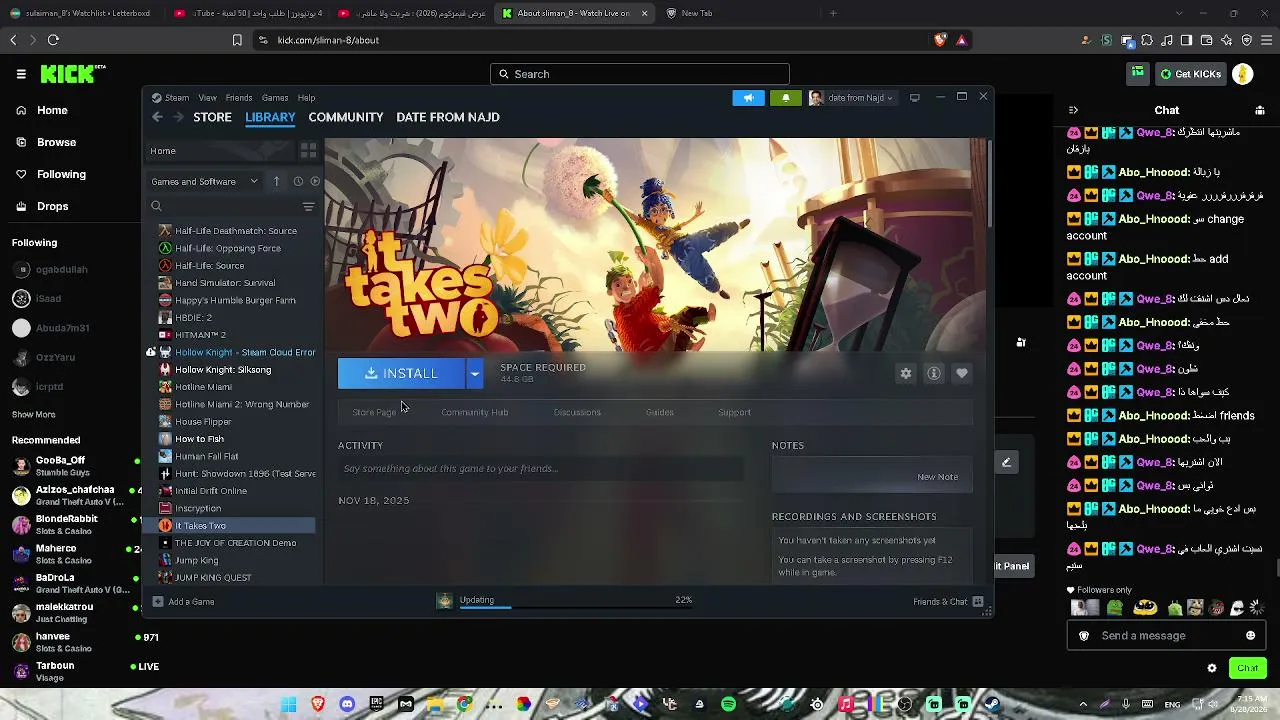The image size is (1280, 720).
Task: Open Kick chat user list icon
Action: (1260, 110)
